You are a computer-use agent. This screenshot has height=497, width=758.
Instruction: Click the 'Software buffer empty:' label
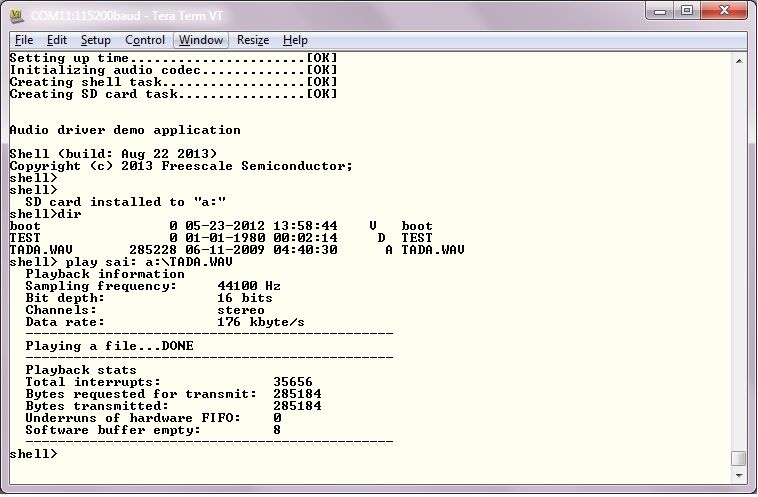click(x=113, y=430)
